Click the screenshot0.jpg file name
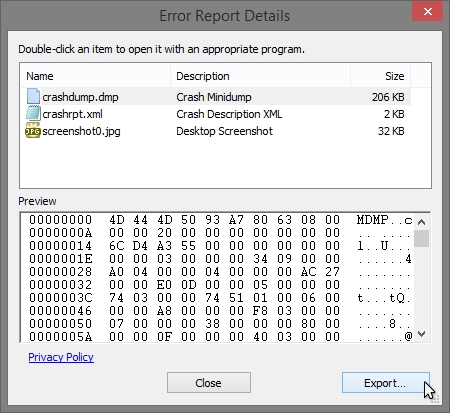 (x=82, y=131)
